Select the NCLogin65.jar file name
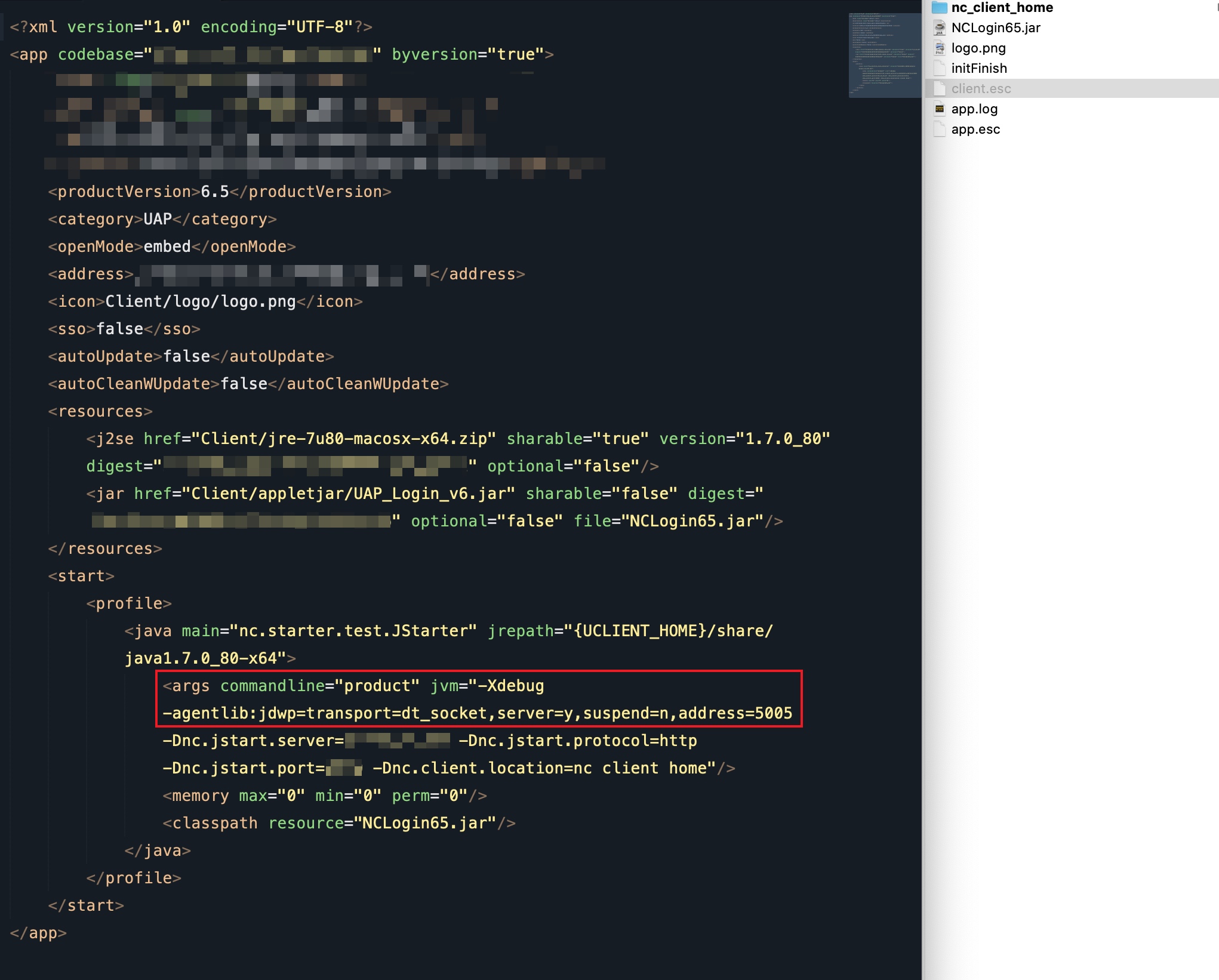Viewport: 1219px width, 980px height. pyautogui.click(x=996, y=27)
